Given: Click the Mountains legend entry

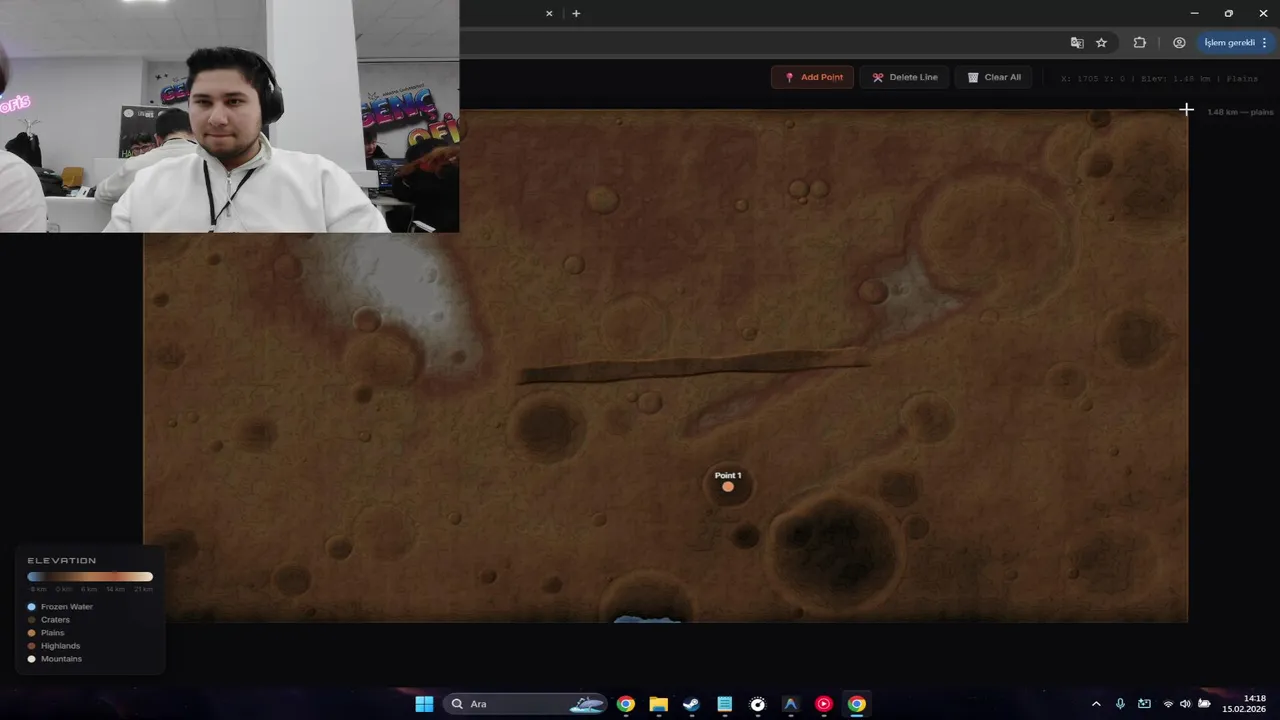Looking at the screenshot, I should [x=54, y=659].
